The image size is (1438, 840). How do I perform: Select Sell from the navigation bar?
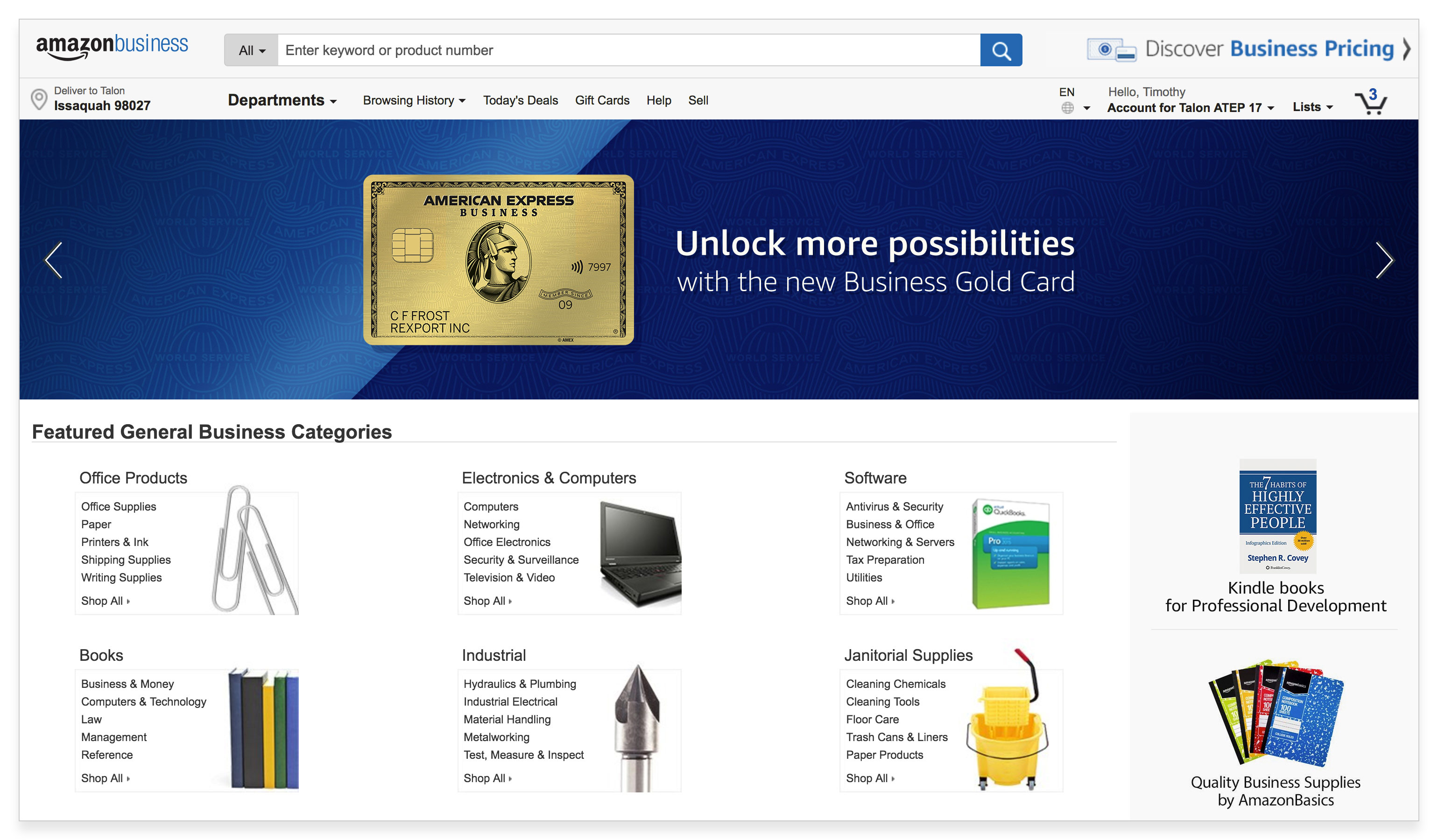pos(698,100)
